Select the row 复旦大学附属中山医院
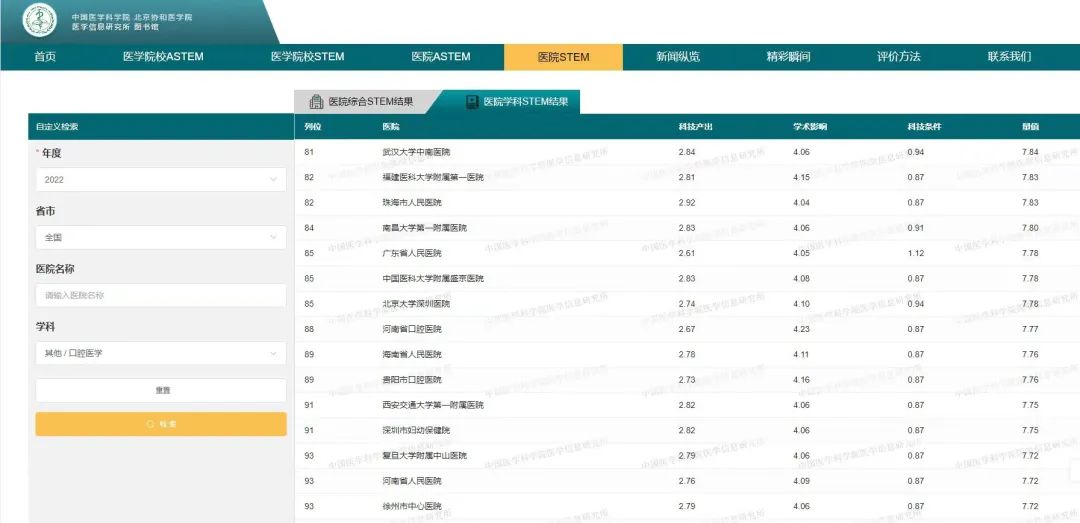 (687, 455)
